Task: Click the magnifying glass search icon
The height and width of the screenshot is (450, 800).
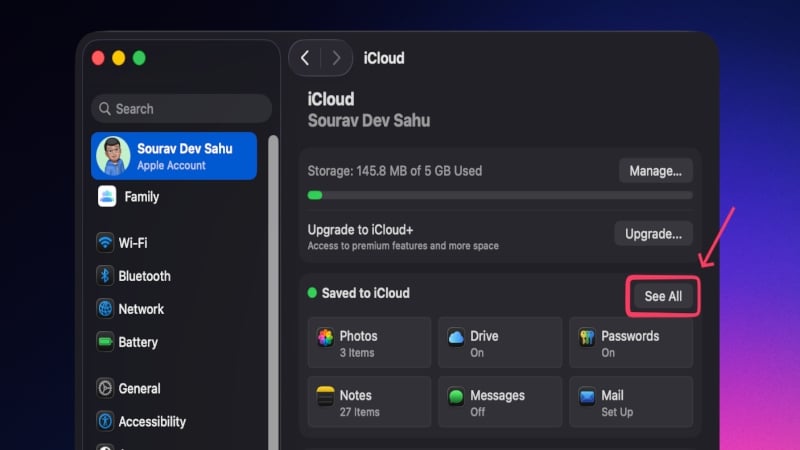Action: click(x=105, y=109)
